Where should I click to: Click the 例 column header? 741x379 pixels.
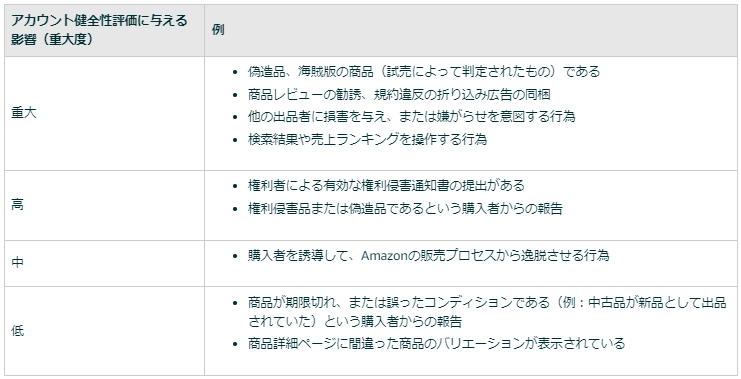click(x=218, y=30)
